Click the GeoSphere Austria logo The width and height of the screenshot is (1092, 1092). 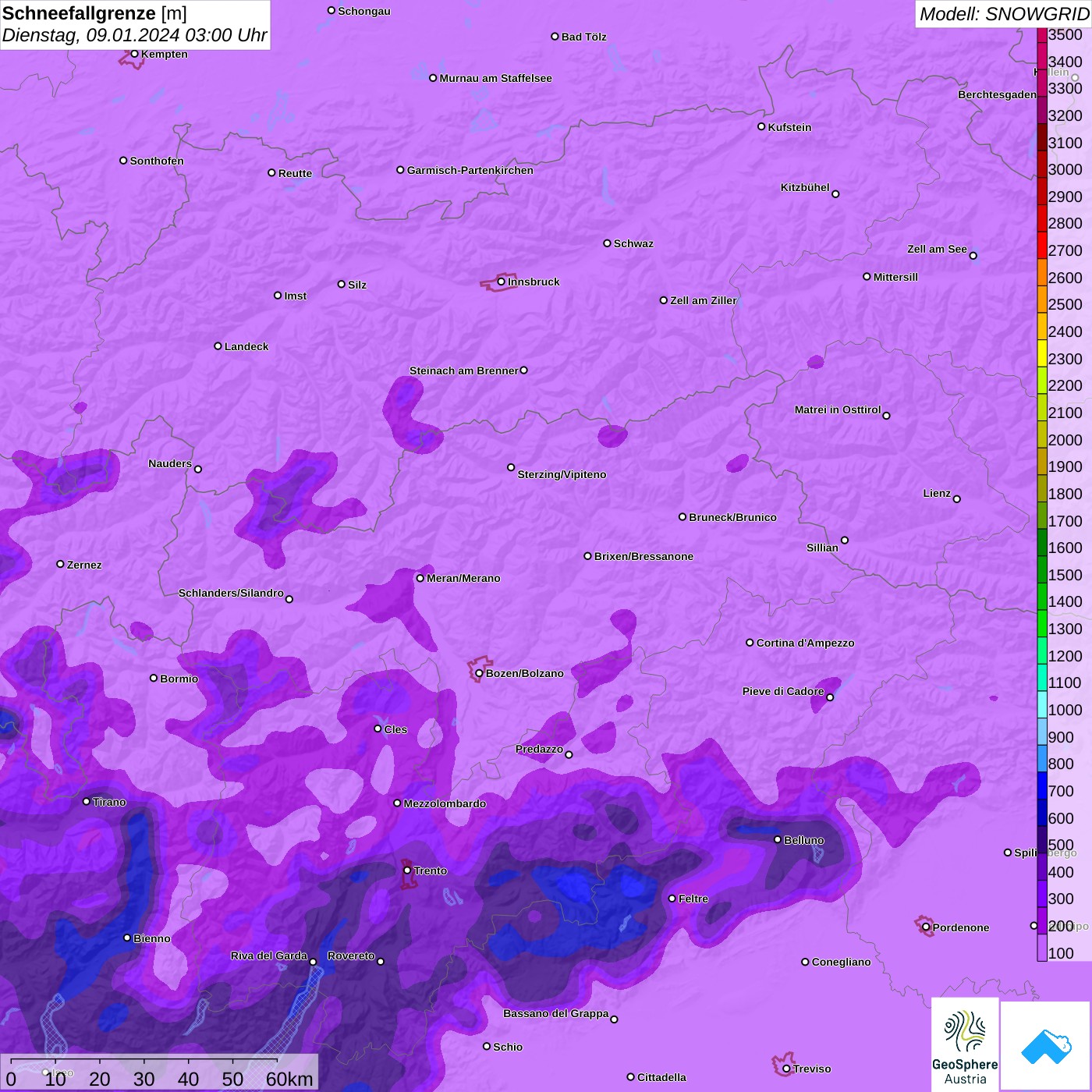[x=965, y=1044]
